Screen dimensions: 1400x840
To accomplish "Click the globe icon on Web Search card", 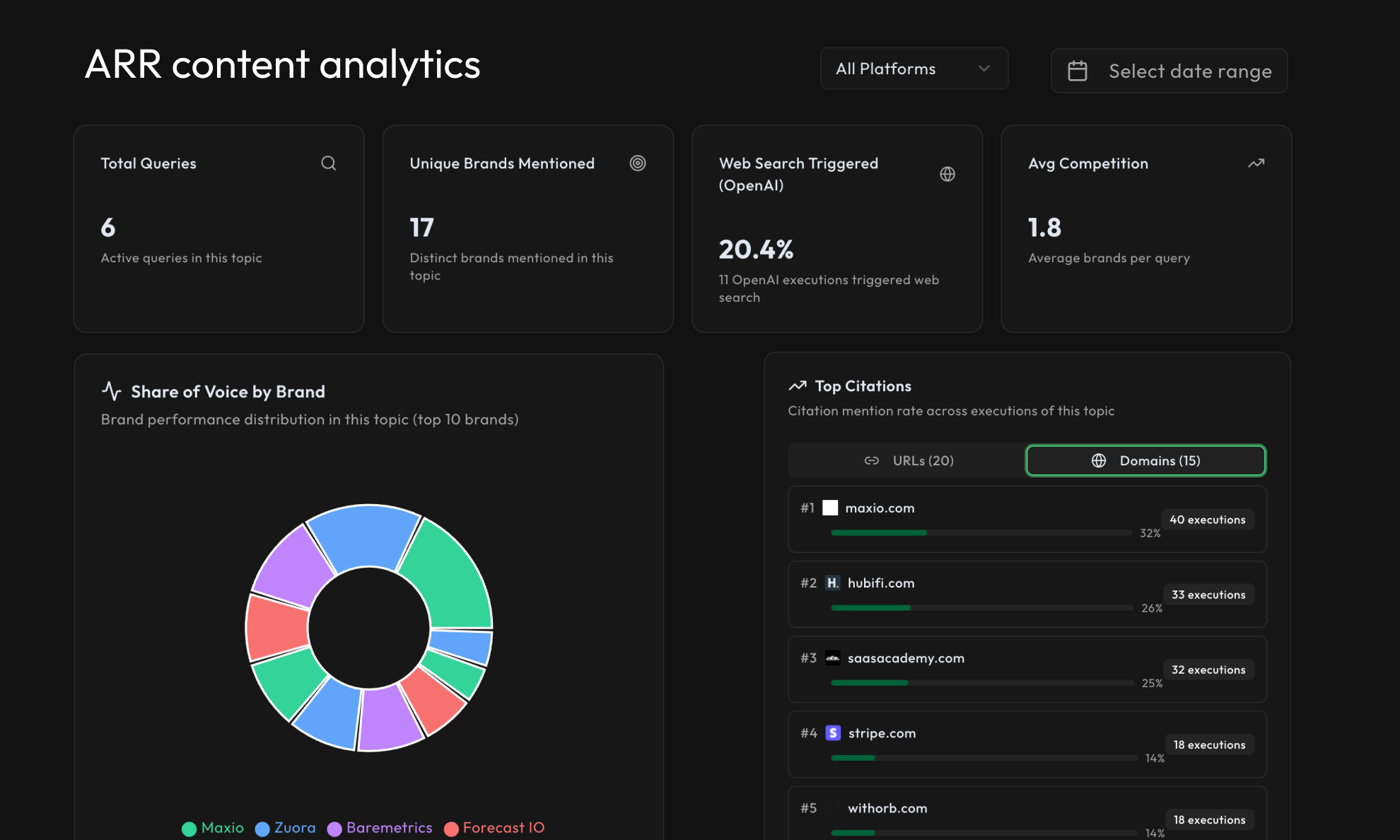I will pos(947,174).
